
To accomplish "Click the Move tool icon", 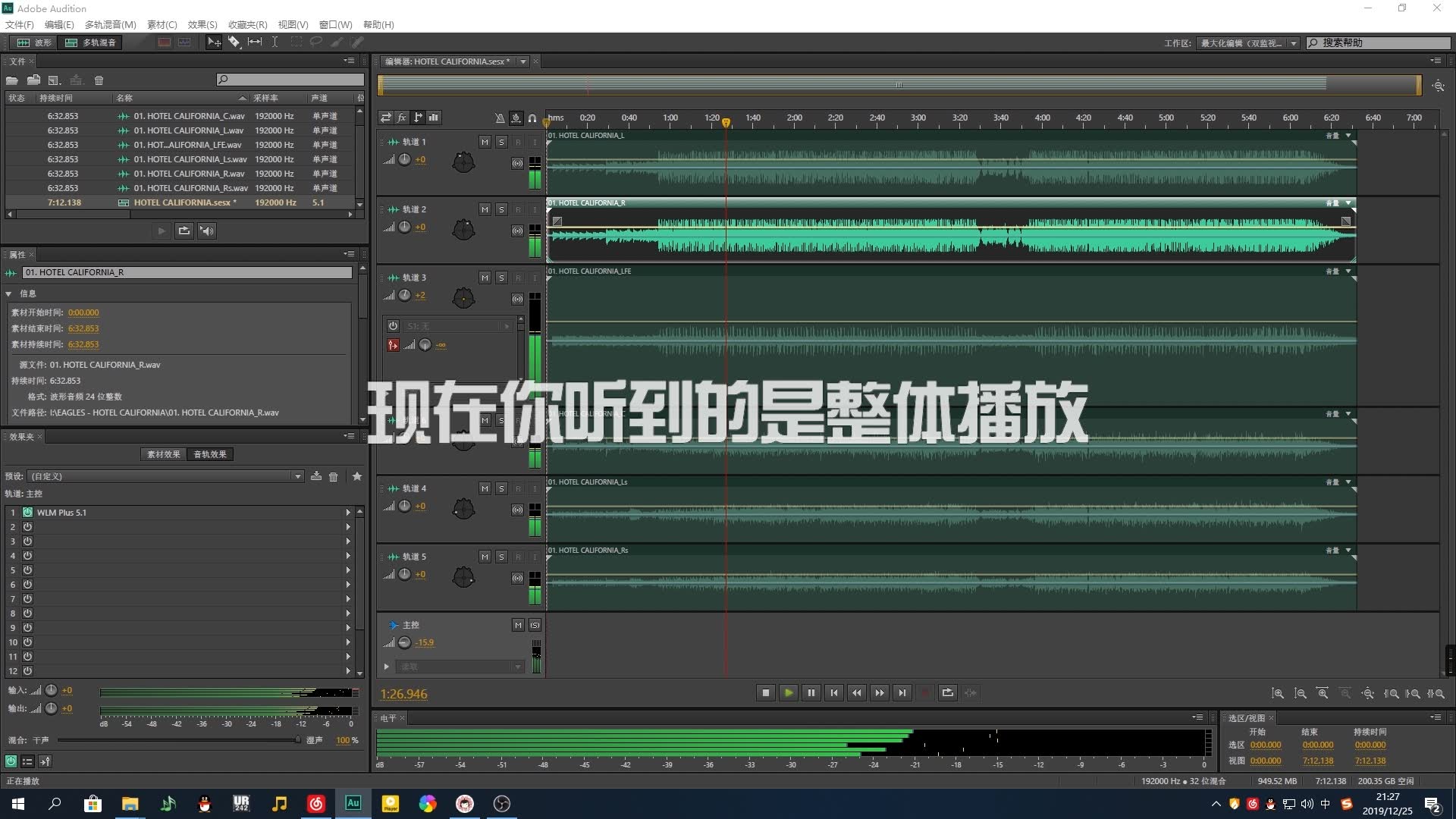I will click(x=215, y=42).
